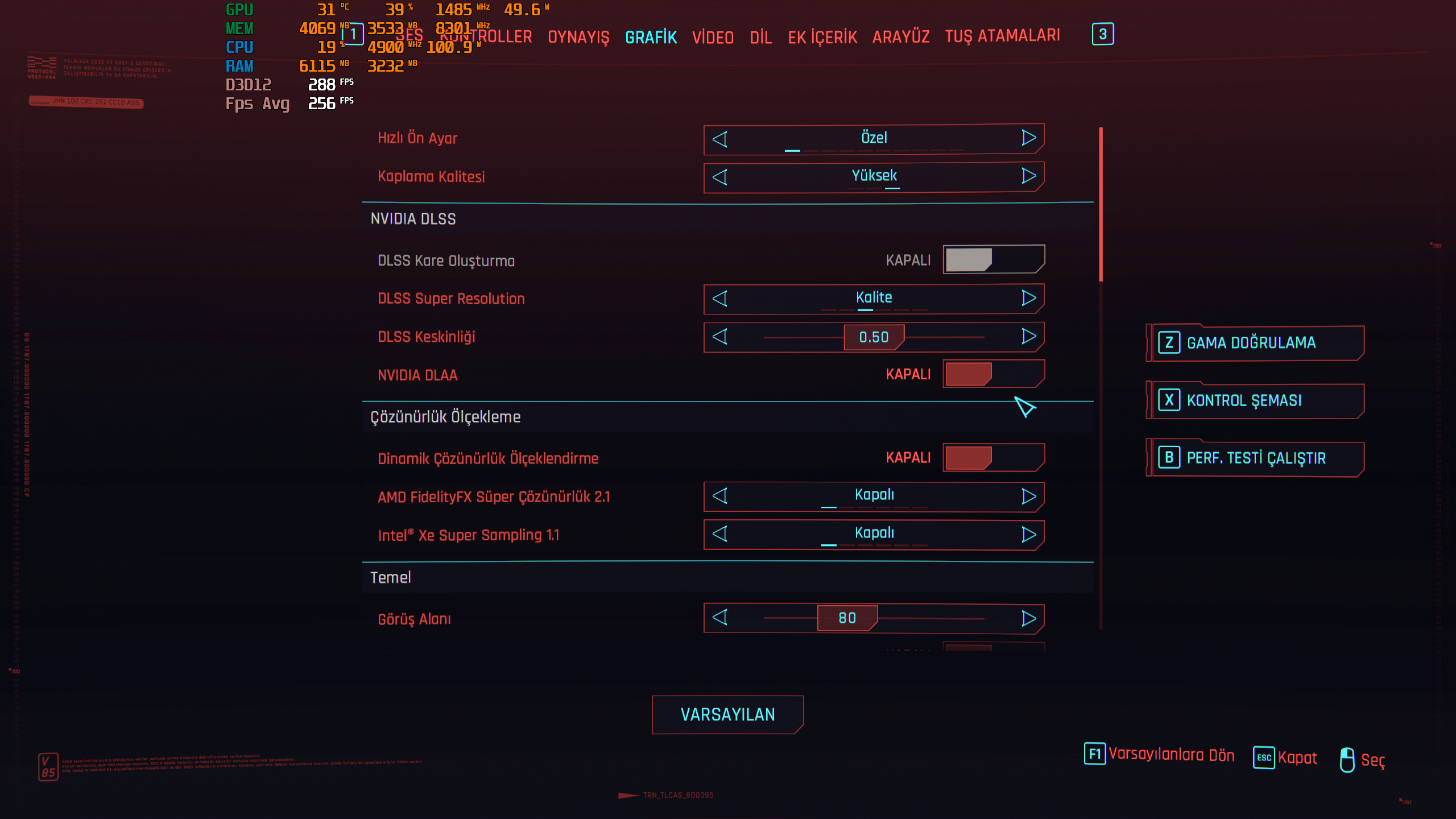Click Kaplama Kalitesi Yüksek value selector

(874, 177)
